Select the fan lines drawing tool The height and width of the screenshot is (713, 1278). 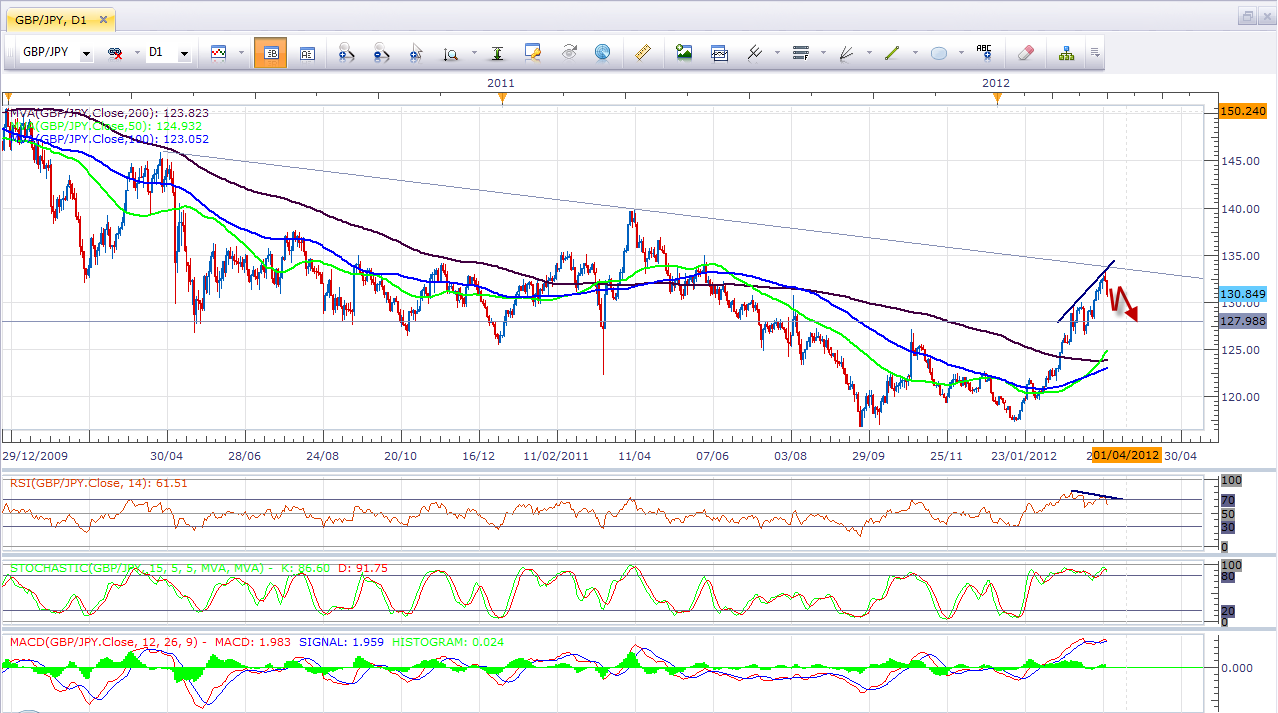pos(846,53)
